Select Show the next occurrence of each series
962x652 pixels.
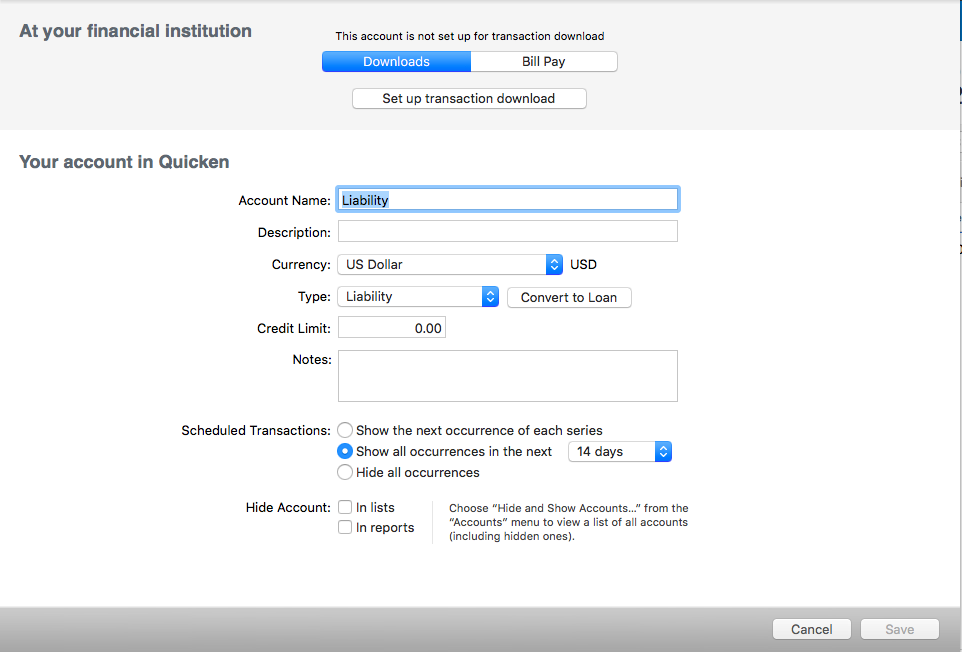(x=345, y=431)
